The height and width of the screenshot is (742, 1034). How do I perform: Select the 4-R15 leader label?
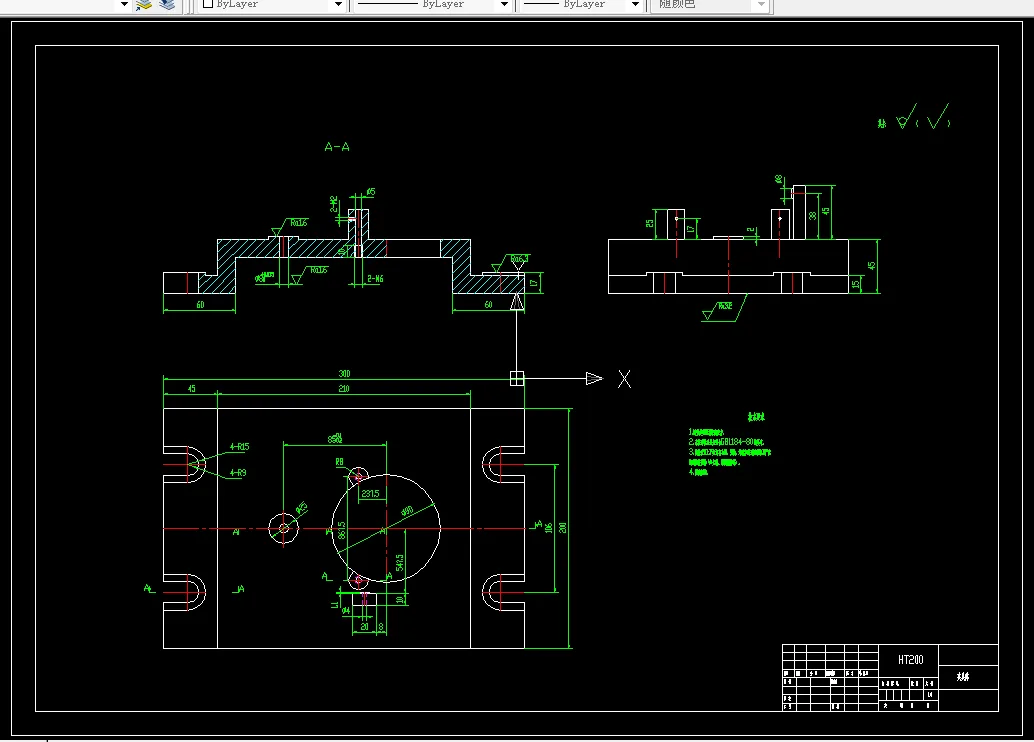(239, 447)
